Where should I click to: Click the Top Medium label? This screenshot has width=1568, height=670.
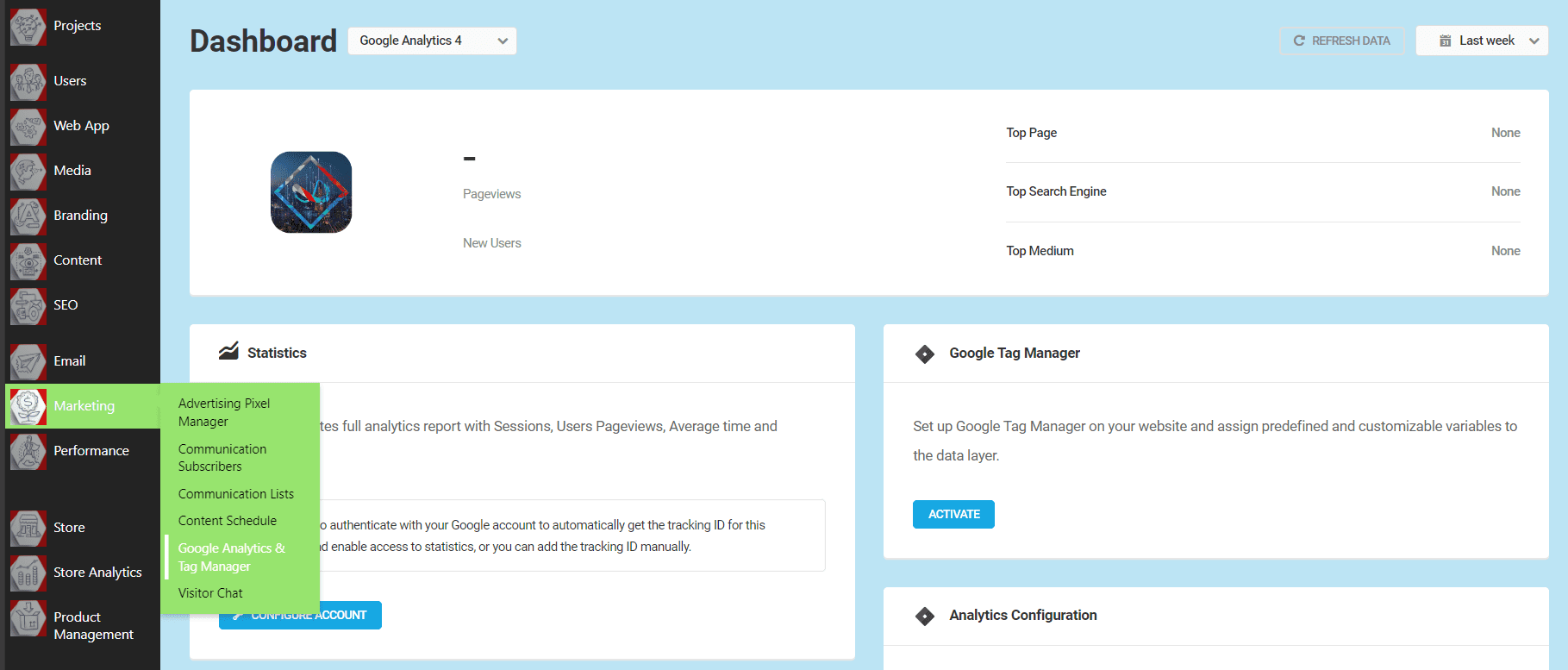tap(1040, 251)
